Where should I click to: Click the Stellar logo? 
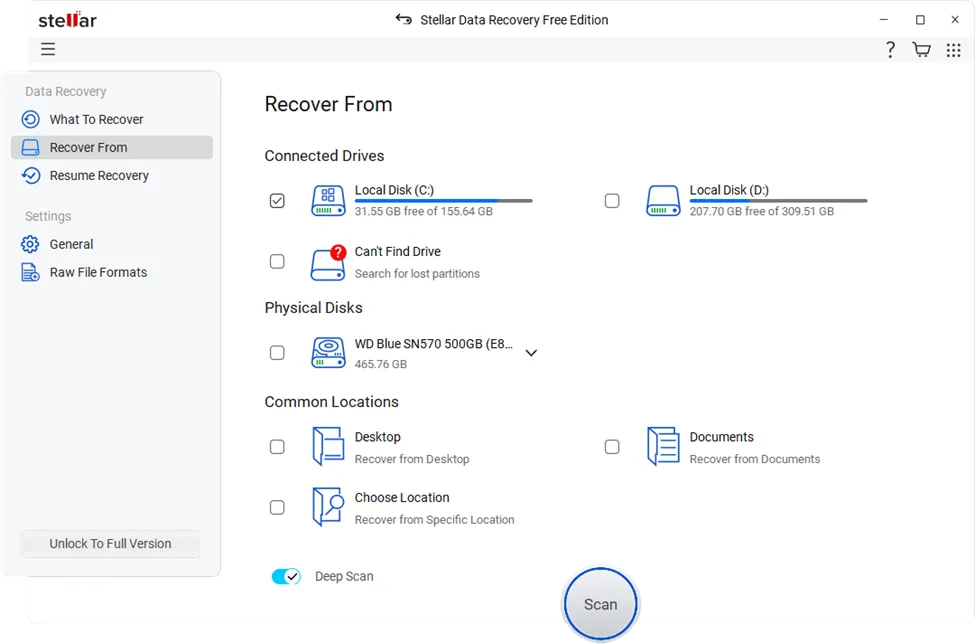coord(67,20)
